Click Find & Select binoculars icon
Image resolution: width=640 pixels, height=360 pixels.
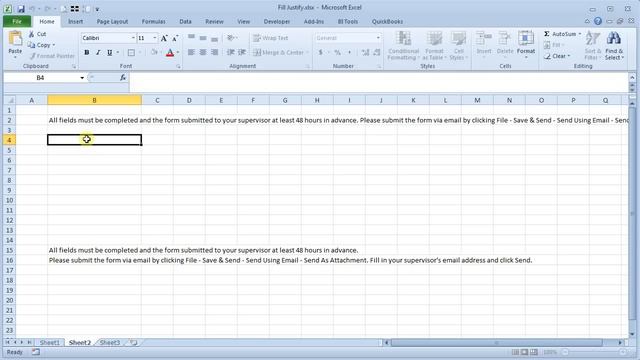point(614,39)
